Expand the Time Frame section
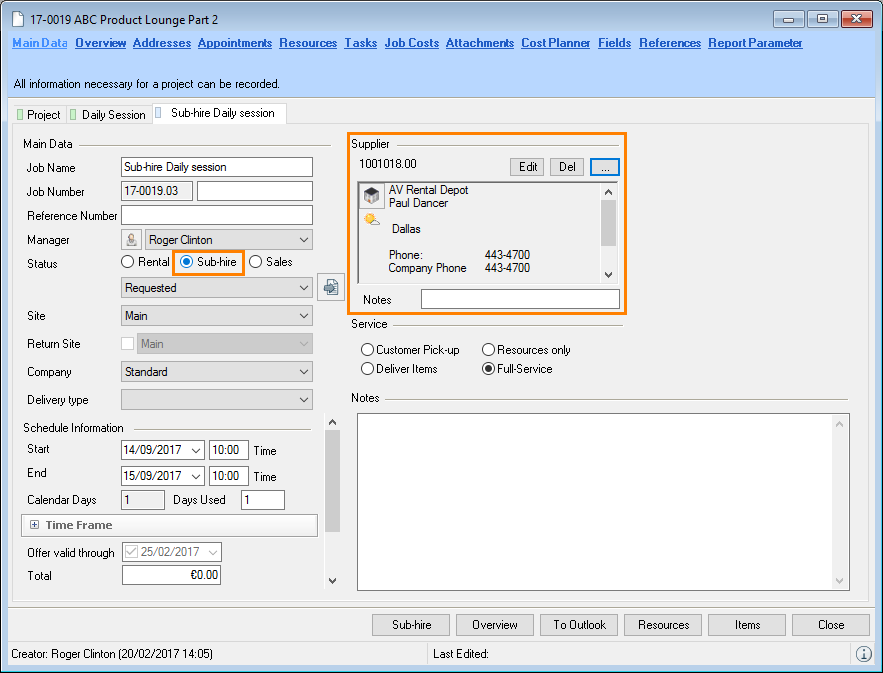Viewport: 883px width, 673px height. click(x=34, y=525)
